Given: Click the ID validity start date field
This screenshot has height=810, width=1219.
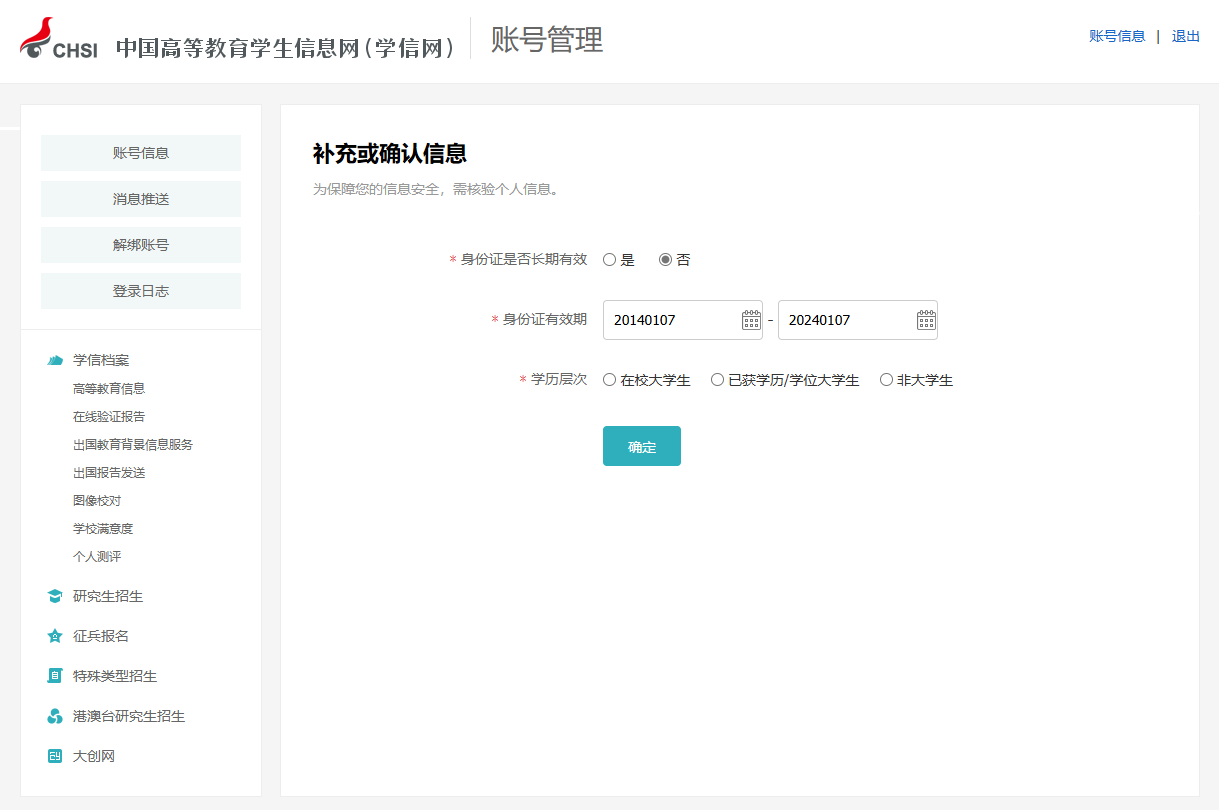Looking at the screenshot, I should click(x=672, y=320).
